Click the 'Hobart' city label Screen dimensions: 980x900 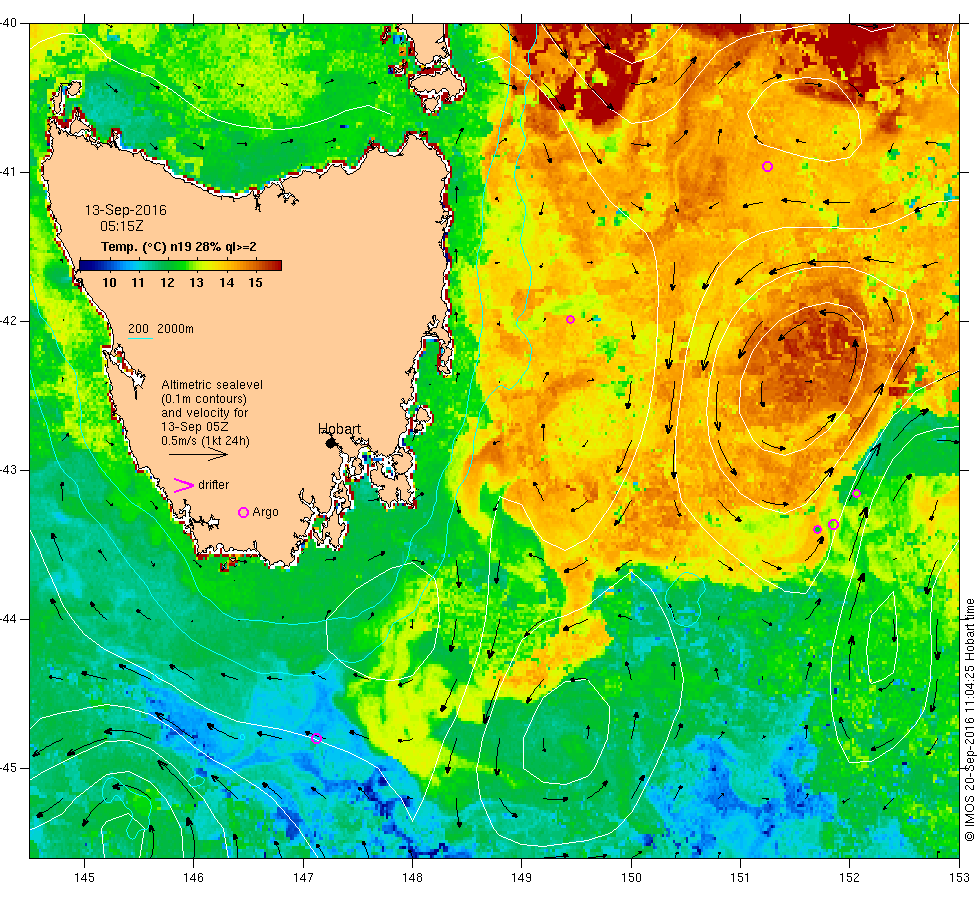point(339,429)
